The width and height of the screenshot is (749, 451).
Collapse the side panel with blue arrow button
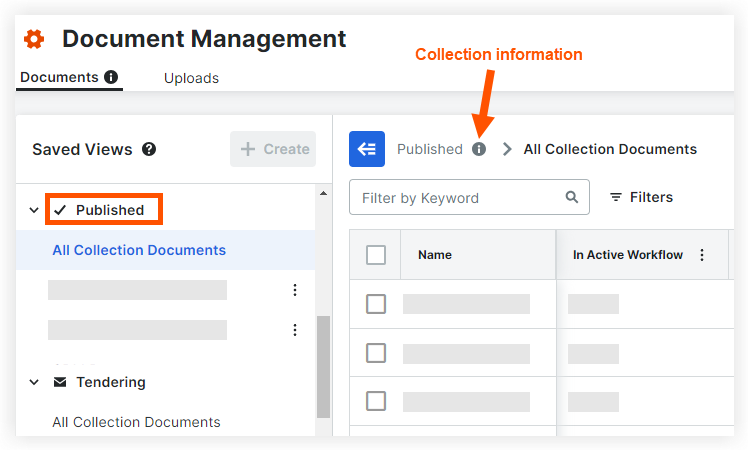(x=367, y=149)
